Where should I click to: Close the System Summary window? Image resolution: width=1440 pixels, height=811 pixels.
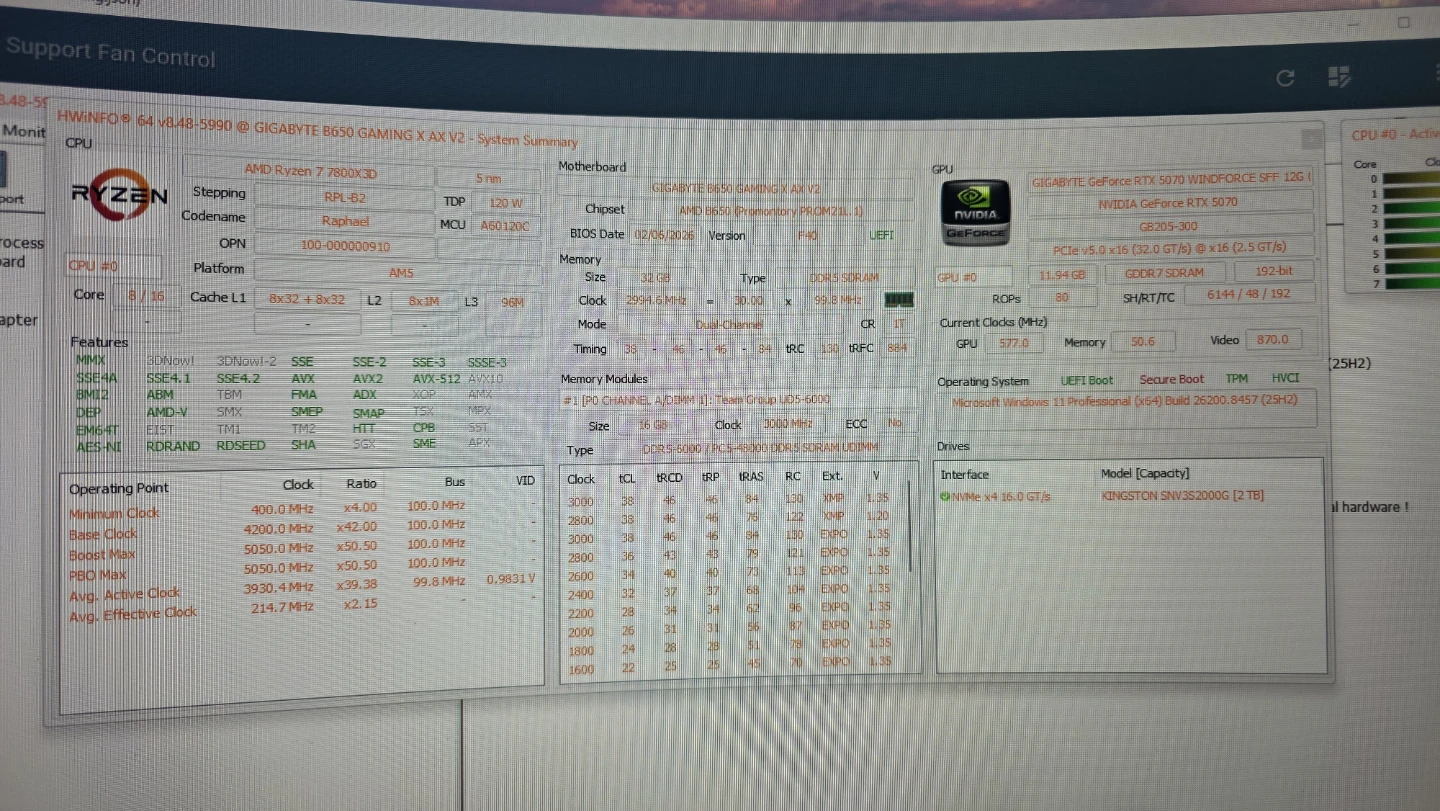point(1309,141)
